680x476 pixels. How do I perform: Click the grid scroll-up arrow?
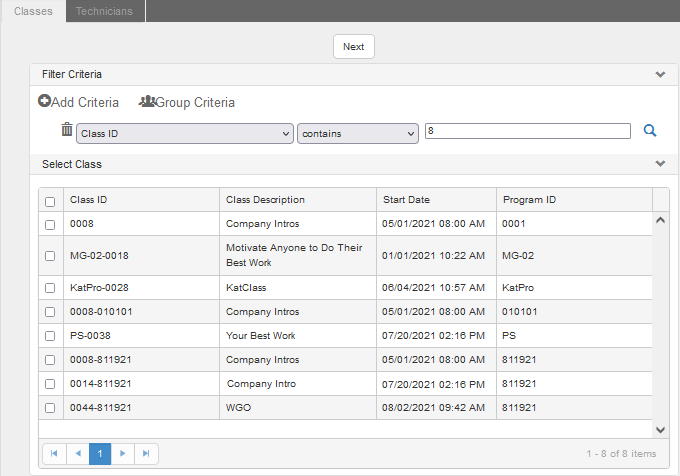pyautogui.click(x=660, y=220)
